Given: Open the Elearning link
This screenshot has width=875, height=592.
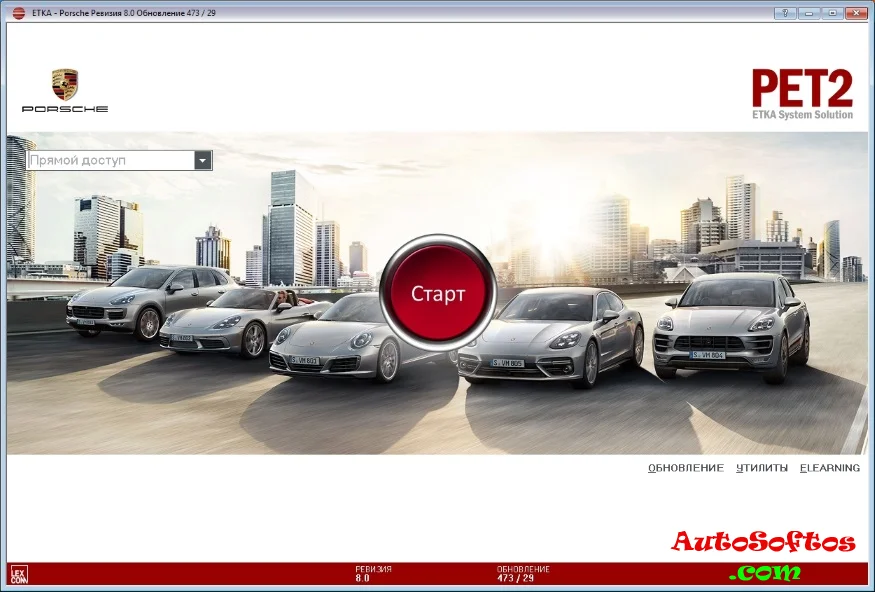Looking at the screenshot, I should pyautogui.click(x=829, y=468).
